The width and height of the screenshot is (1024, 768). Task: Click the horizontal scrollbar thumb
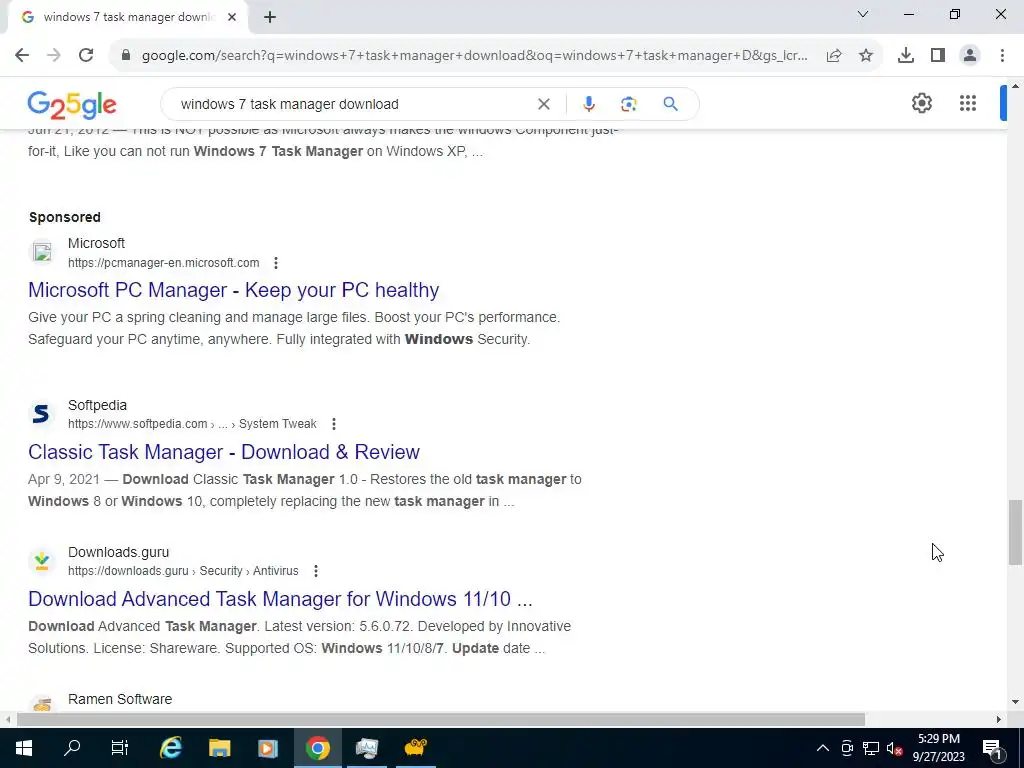[x=441, y=720]
